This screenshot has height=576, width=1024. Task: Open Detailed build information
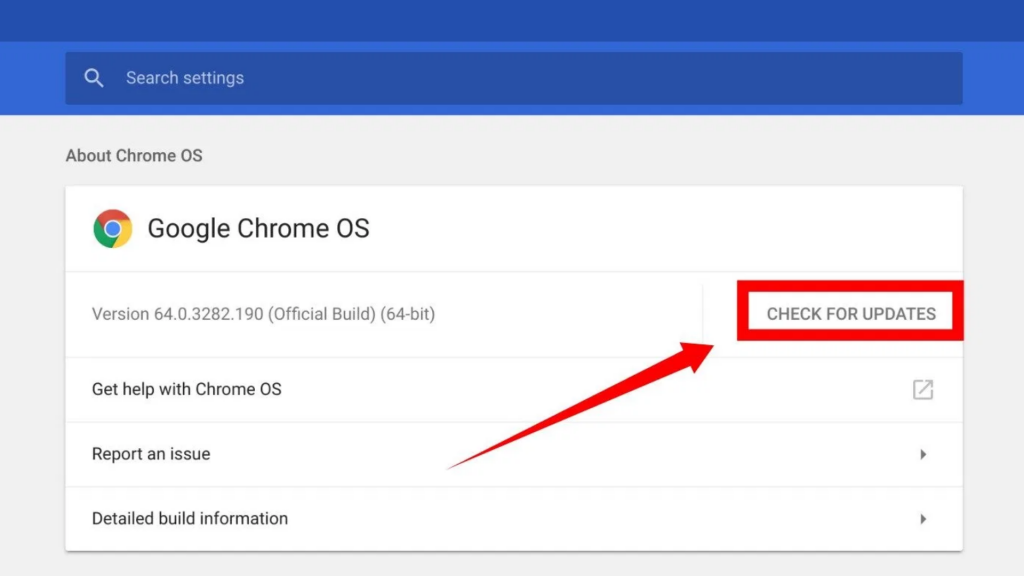[513, 519]
